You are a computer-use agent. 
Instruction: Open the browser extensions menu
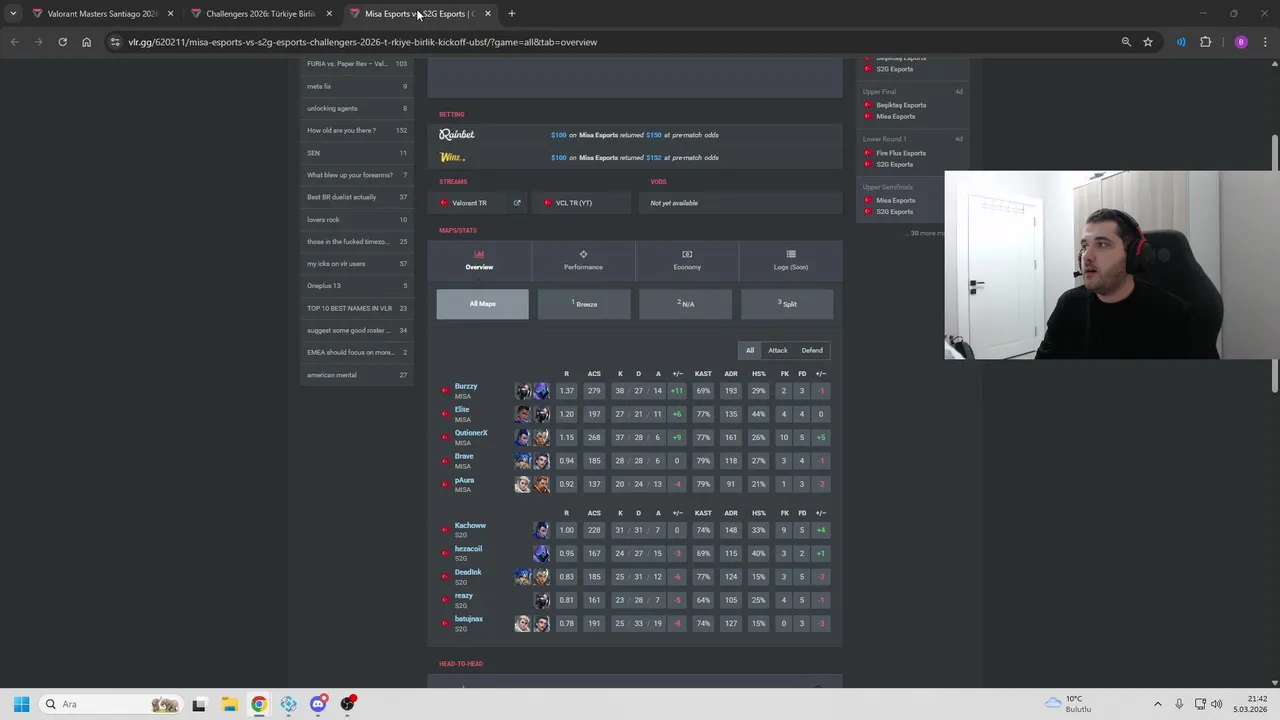pyautogui.click(x=1205, y=42)
